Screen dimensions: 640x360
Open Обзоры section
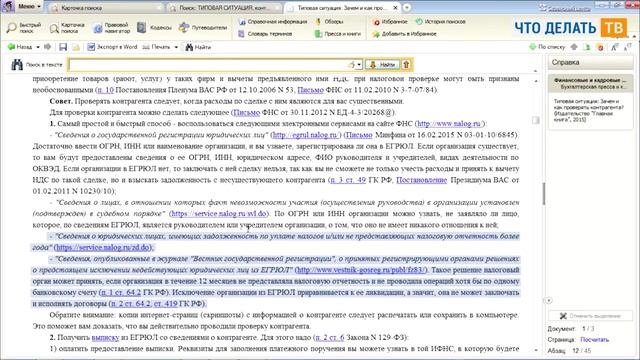(329, 22)
